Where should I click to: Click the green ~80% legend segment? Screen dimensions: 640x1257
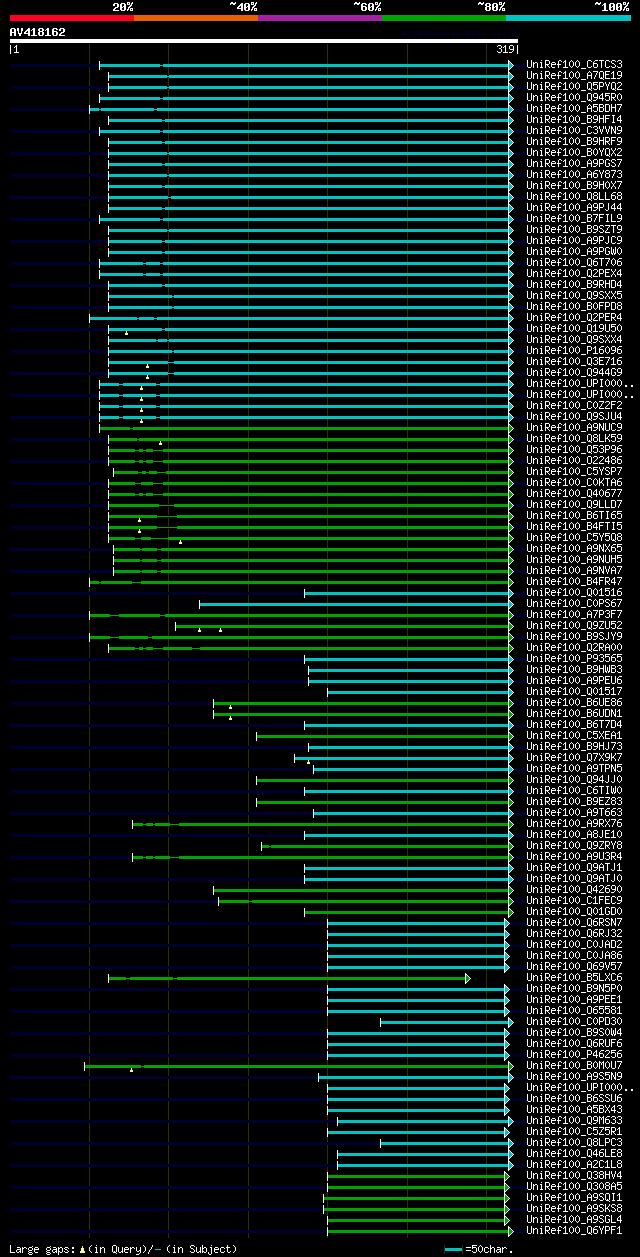[x=444, y=18]
